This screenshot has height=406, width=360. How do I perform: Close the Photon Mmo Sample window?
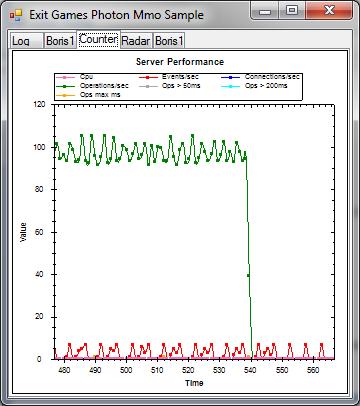(x=329, y=11)
